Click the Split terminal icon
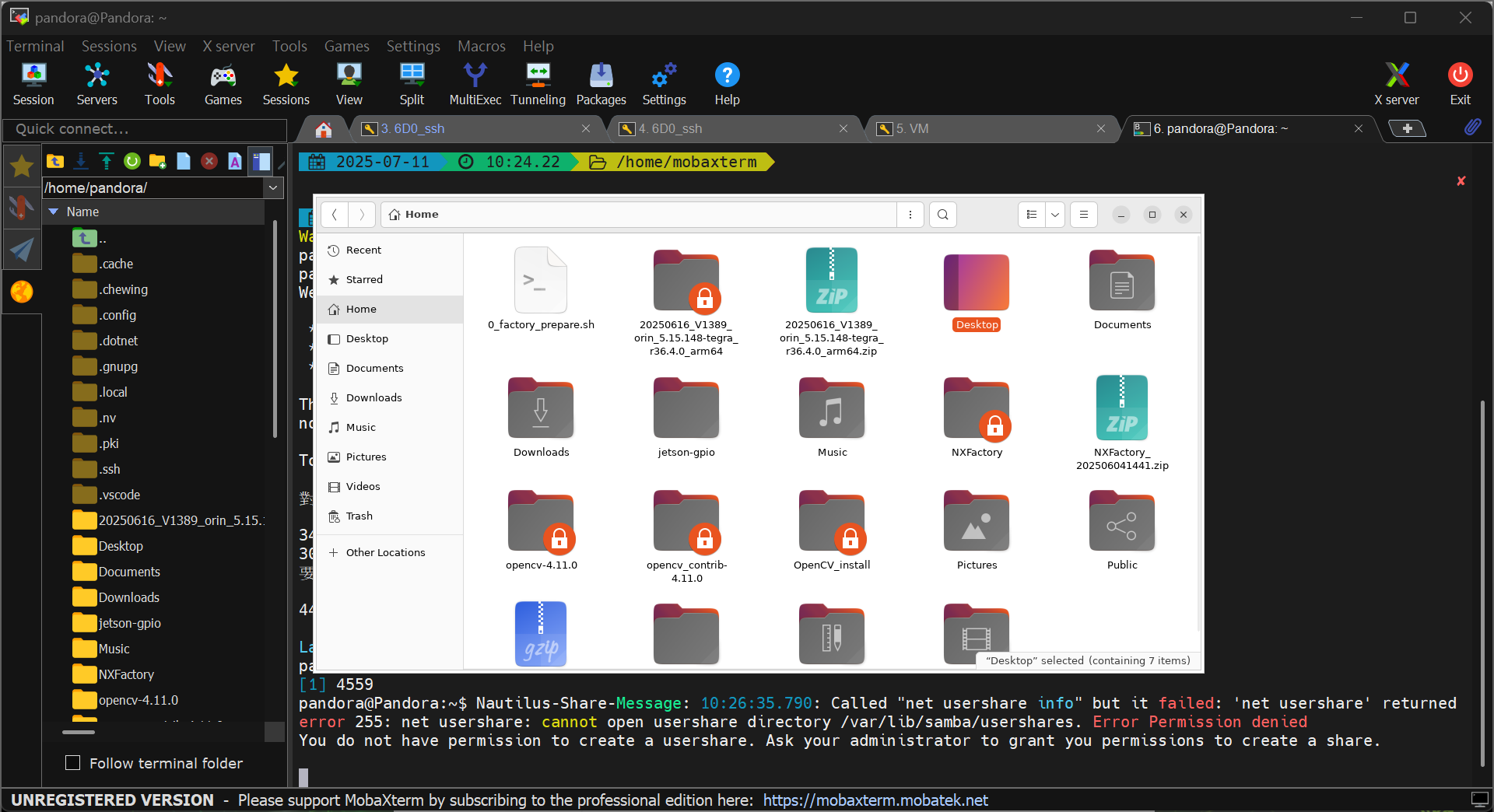The width and height of the screenshot is (1494, 812). 412,84
